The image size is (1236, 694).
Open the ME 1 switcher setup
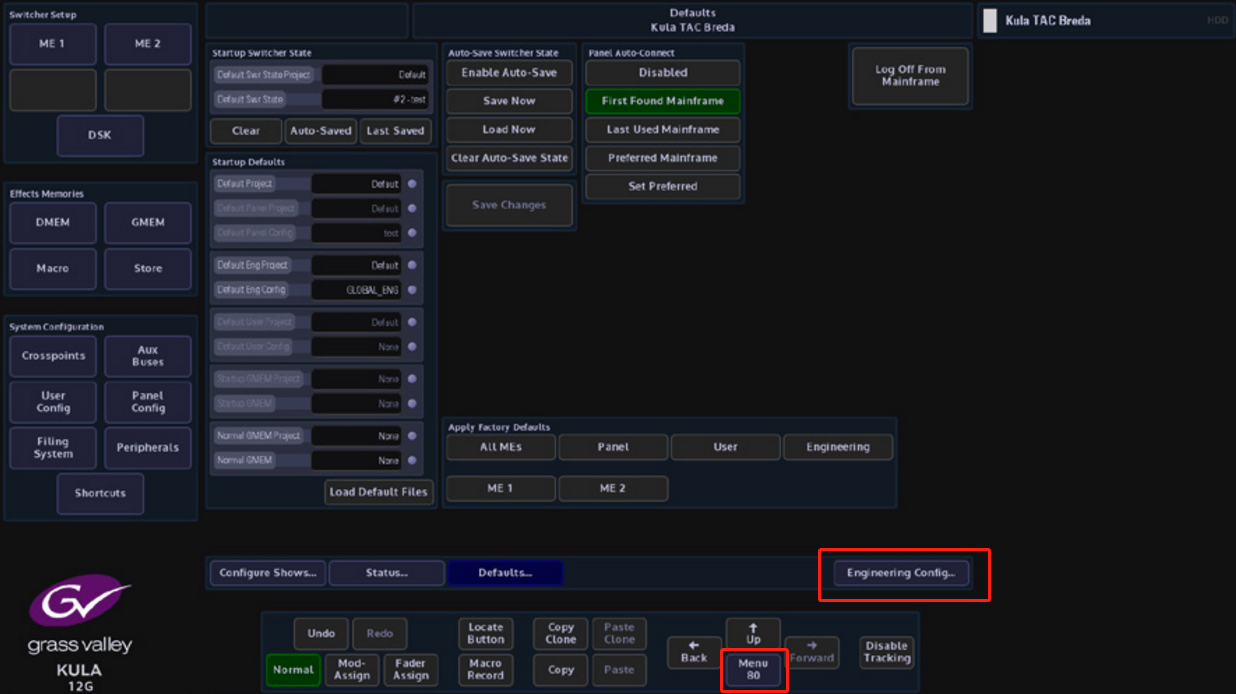point(53,44)
